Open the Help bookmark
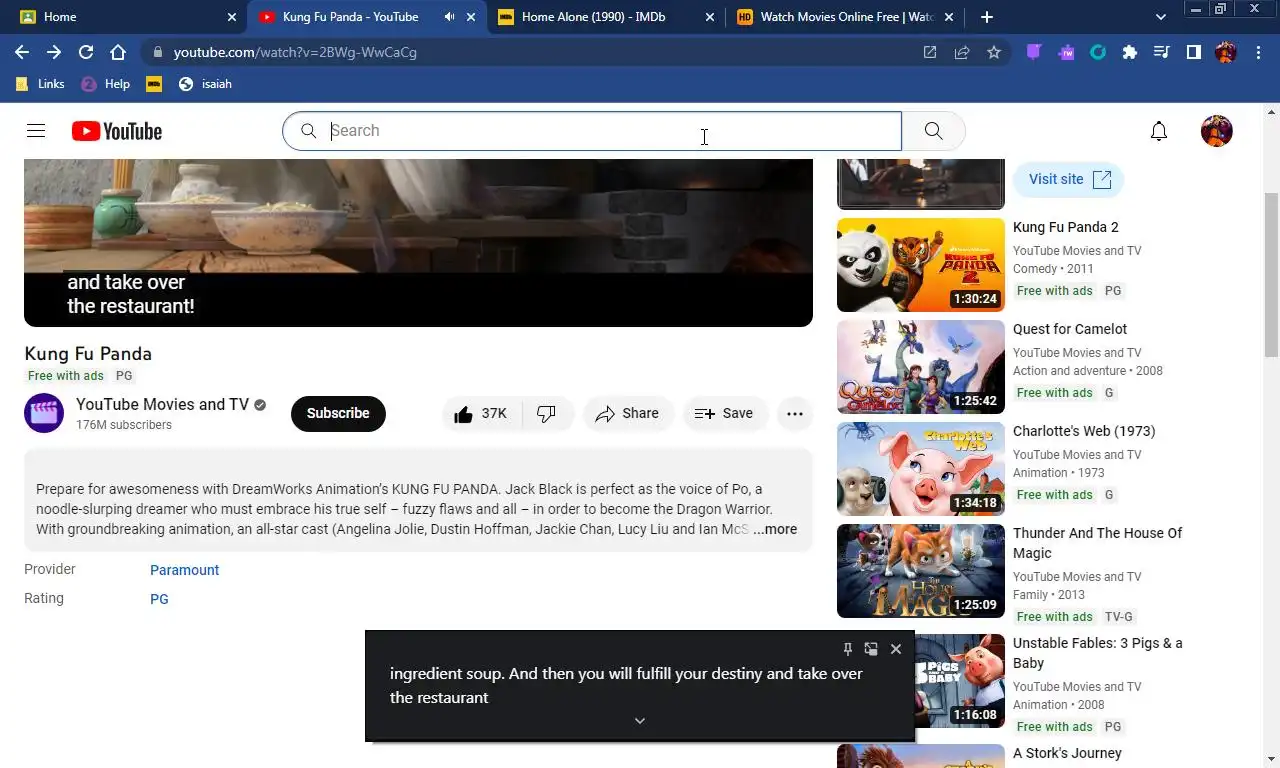Screen dimensions: 1280x768 [106, 84]
